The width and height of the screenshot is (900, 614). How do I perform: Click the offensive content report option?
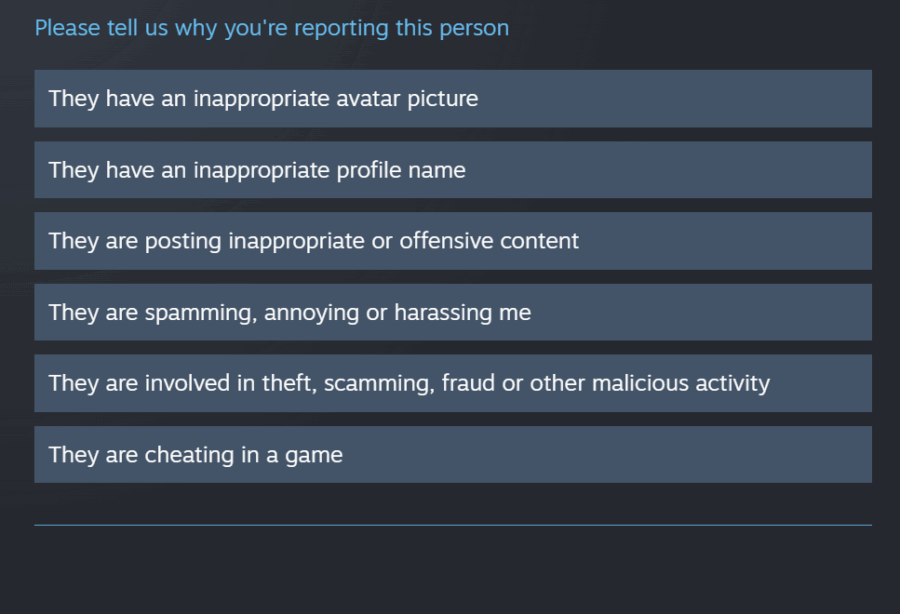pos(452,241)
